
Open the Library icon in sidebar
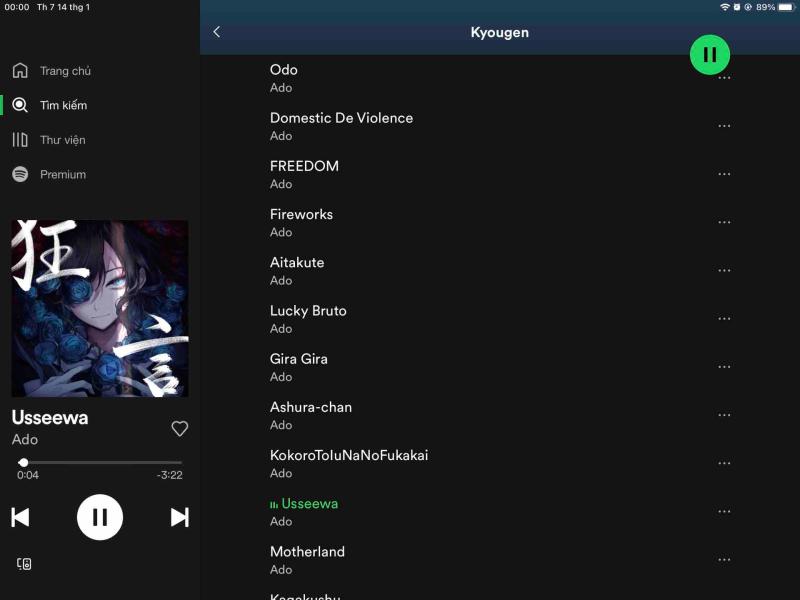coord(20,140)
